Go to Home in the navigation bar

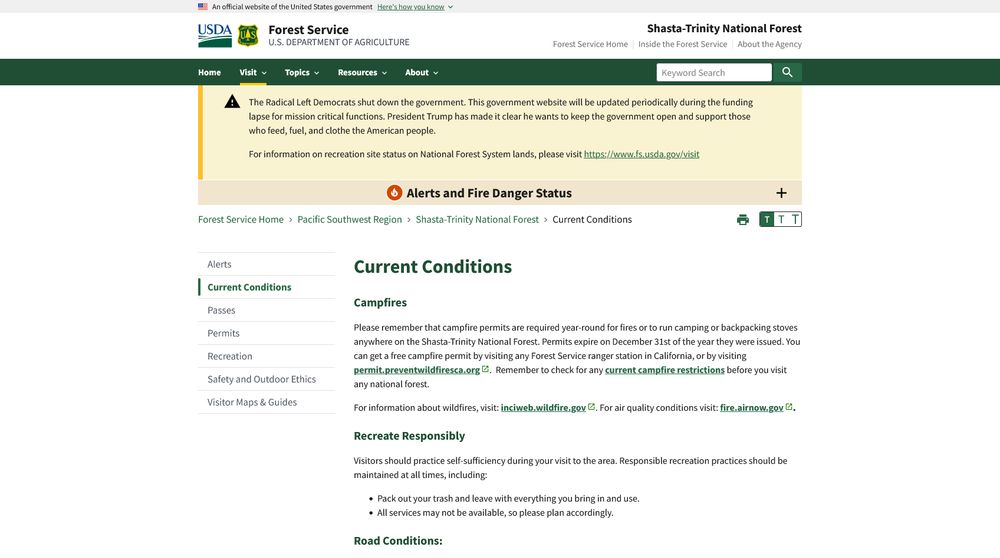pos(209,72)
